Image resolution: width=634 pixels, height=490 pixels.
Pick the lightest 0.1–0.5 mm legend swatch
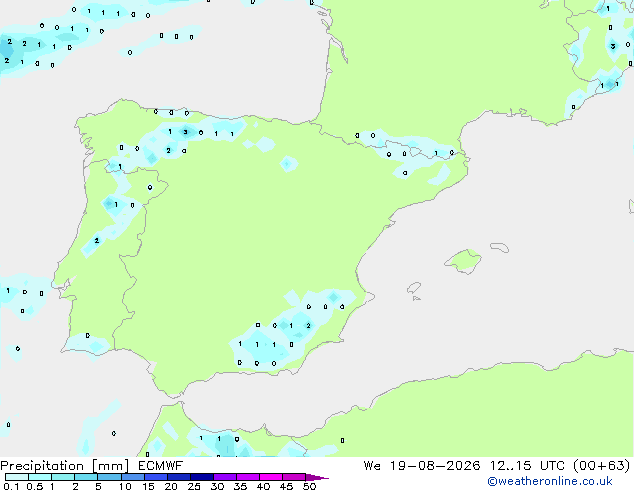pyautogui.click(x=17, y=477)
